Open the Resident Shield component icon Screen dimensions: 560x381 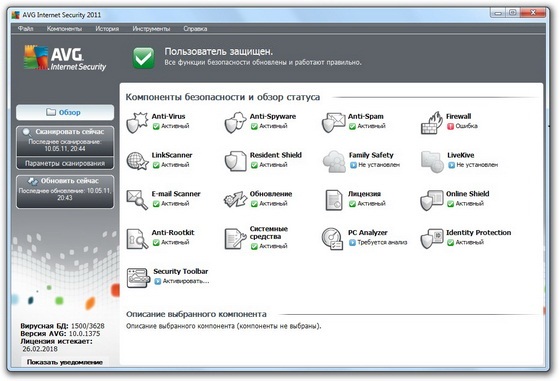235,161
